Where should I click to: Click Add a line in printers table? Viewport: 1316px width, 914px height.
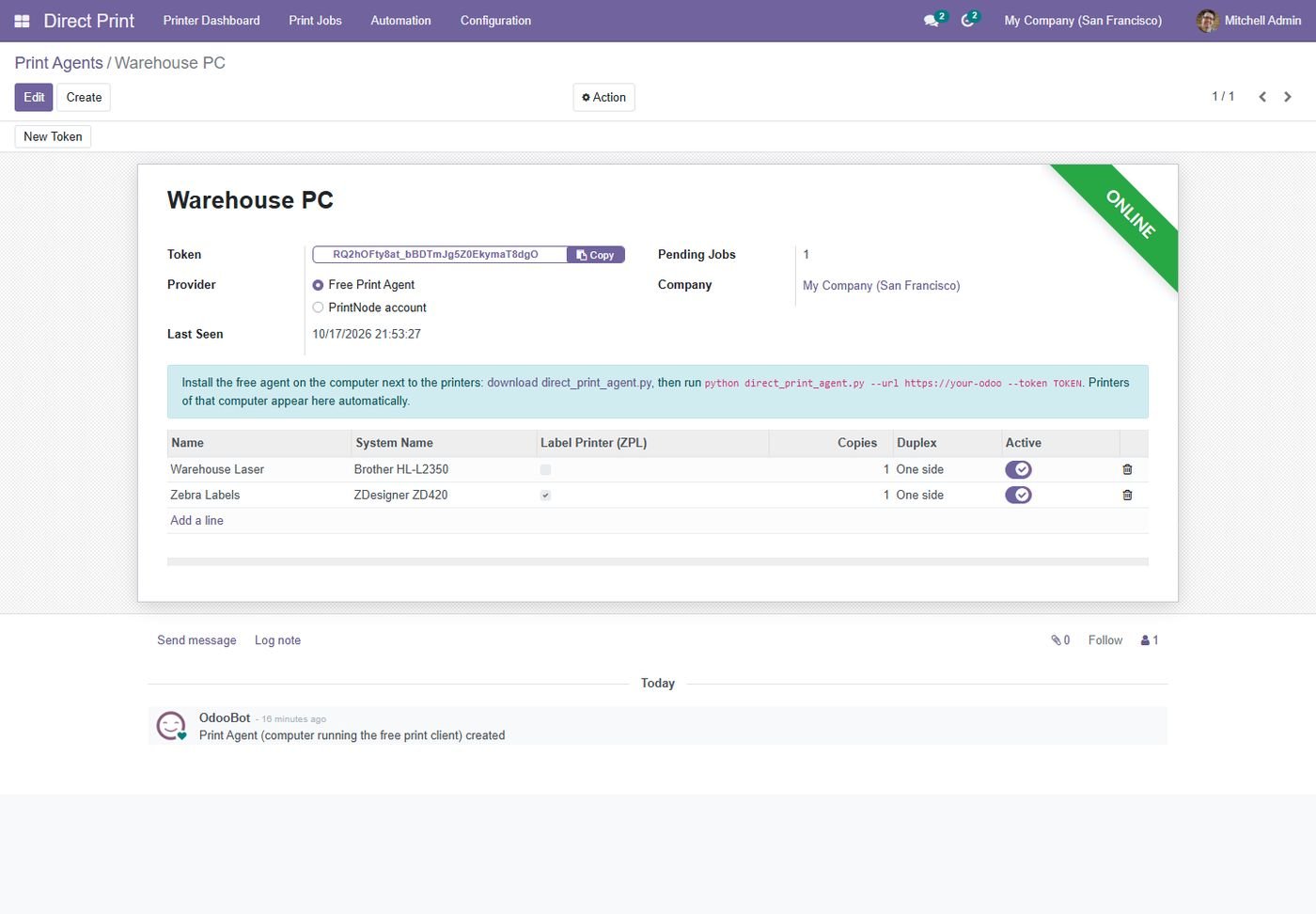pos(196,521)
